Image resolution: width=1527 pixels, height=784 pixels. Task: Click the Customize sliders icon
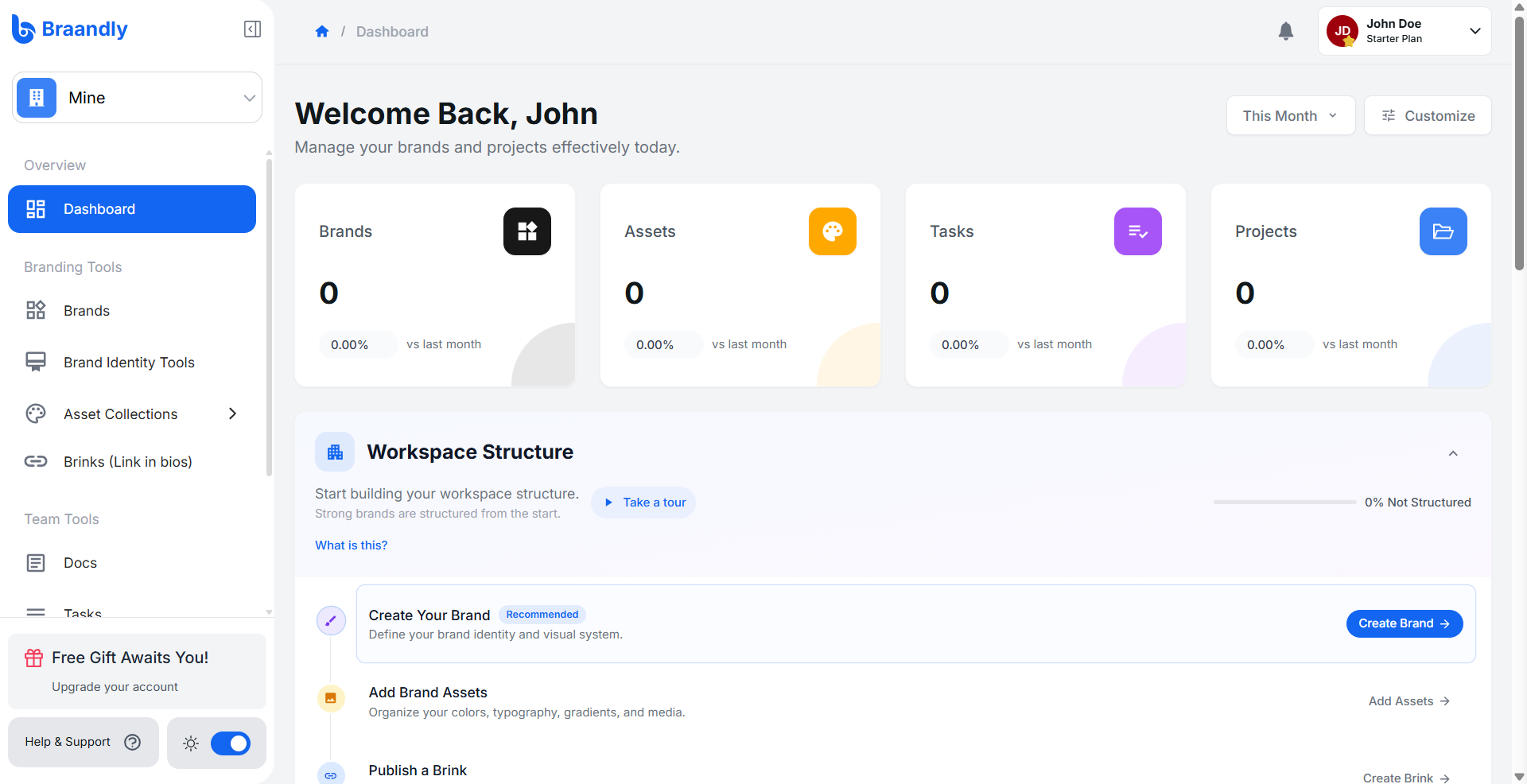click(x=1389, y=115)
